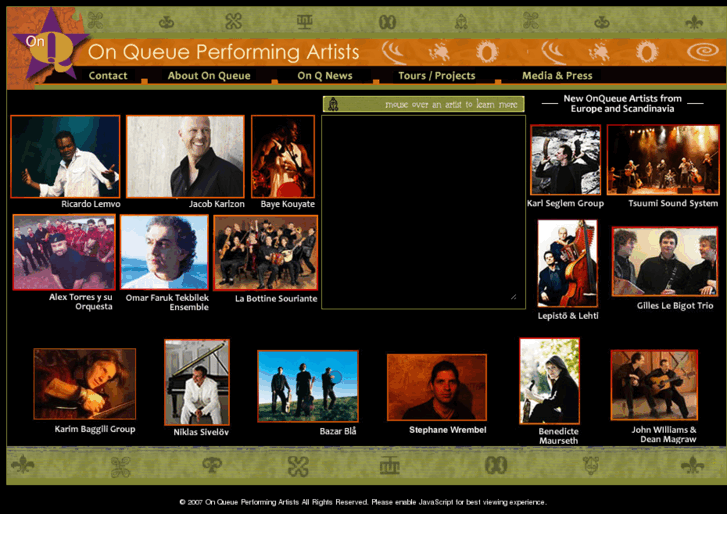Click Baye Kouyate name label

pyautogui.click(x=287, y=204)
